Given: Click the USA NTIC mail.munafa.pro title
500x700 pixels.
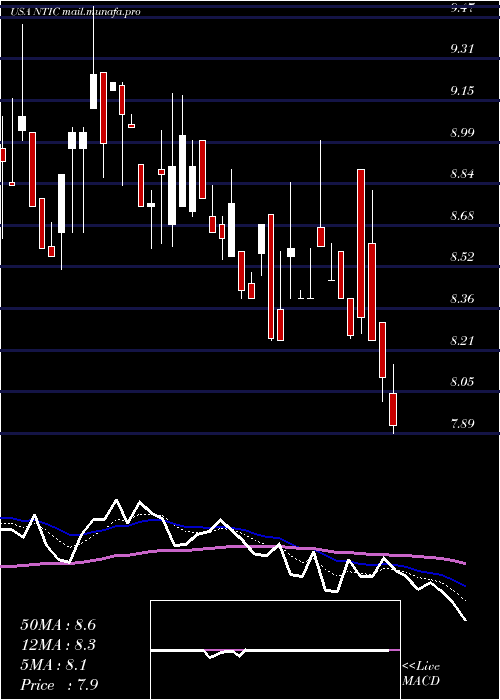Looking at the screenshot, I should (76, 12).
